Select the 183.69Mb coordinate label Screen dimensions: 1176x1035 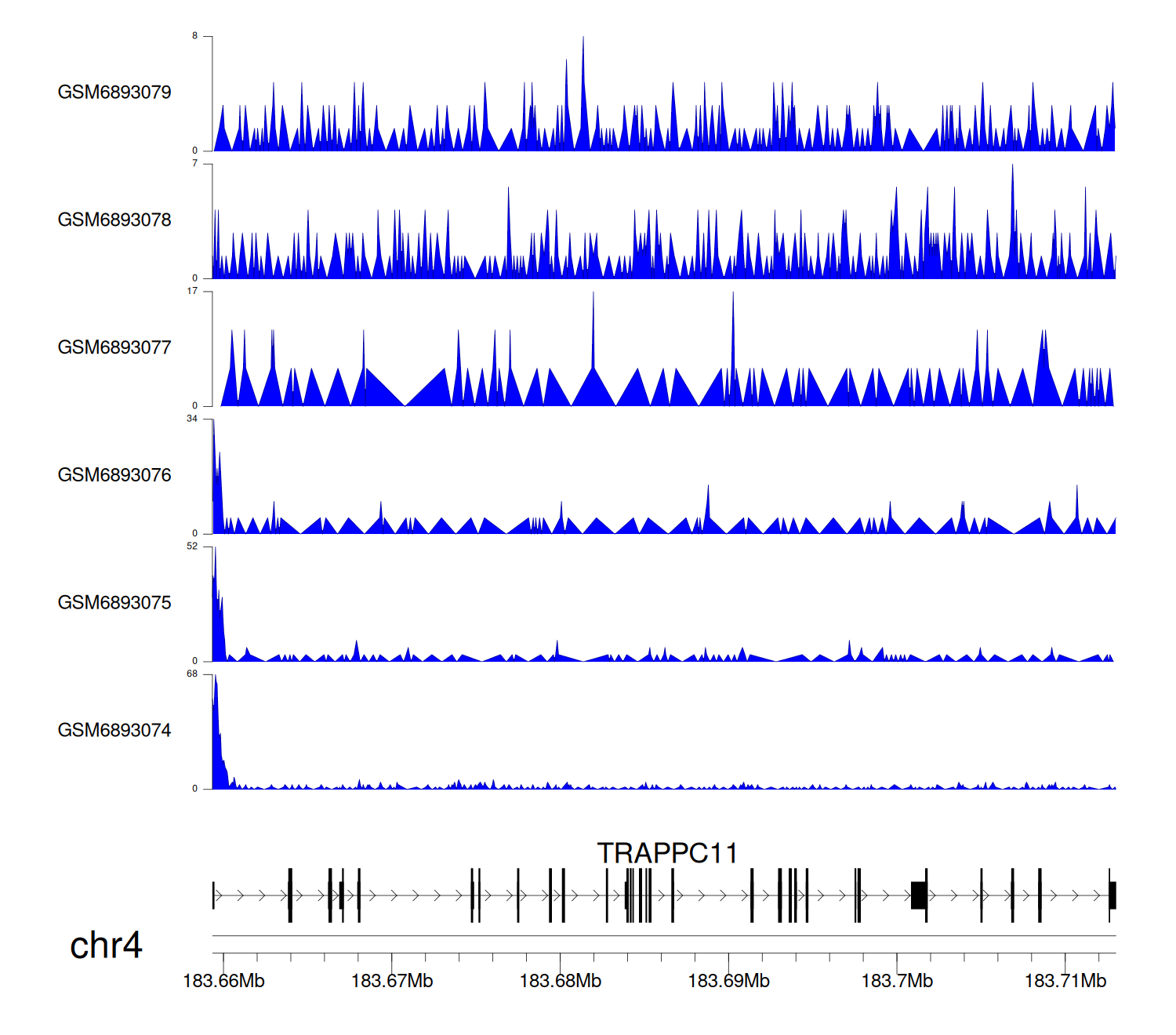[728, 982]
